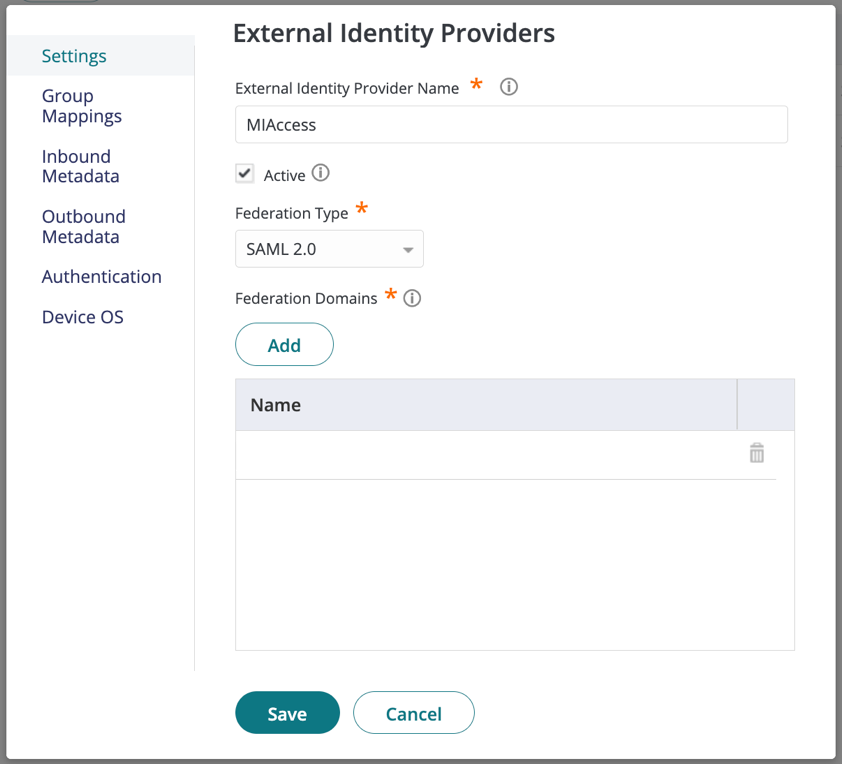Switch to the Authentication section
The width and height of the screenshot is (842, 764).
(x=101, y=276)
